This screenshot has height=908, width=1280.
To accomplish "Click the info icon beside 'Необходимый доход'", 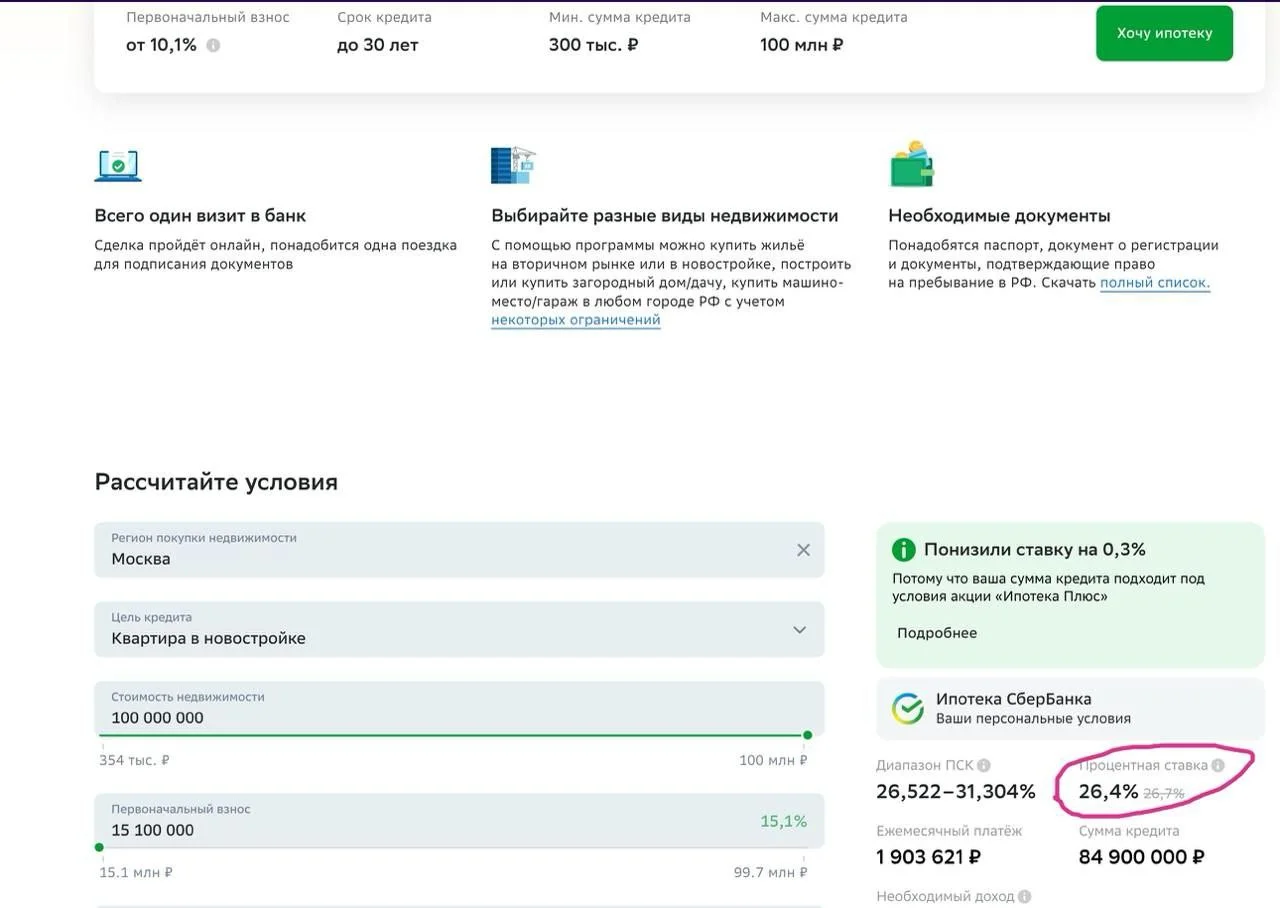I will (1025, 897).
